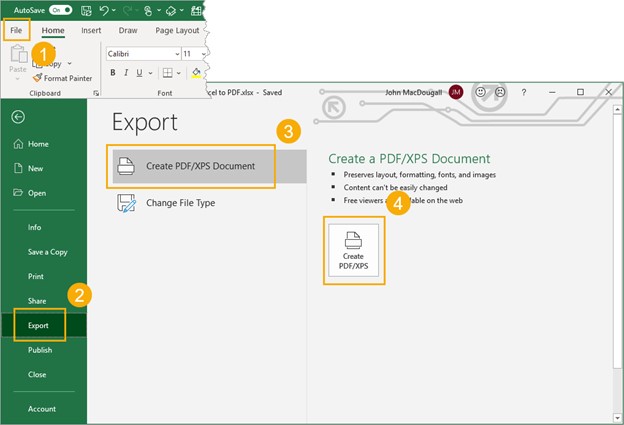This screenshot has height=425, width=624.
Task: Maximize the Excel window
Action: (580, 92)
